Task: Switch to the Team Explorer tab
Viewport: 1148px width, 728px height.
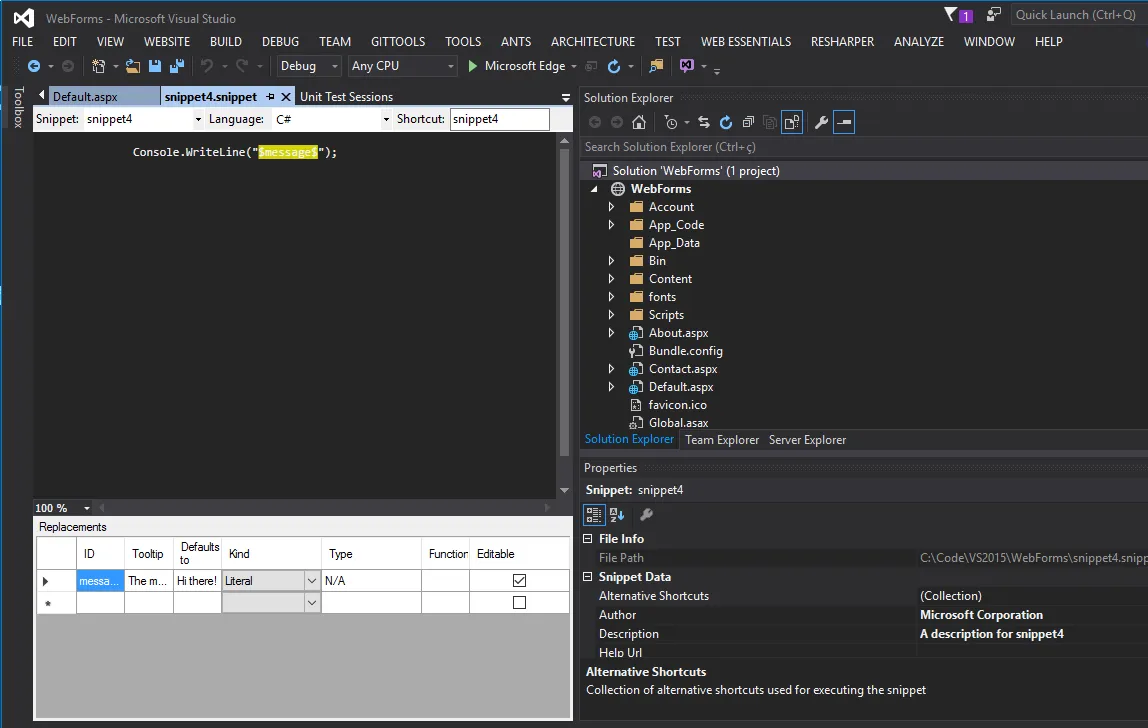Action: coord(721,440)
